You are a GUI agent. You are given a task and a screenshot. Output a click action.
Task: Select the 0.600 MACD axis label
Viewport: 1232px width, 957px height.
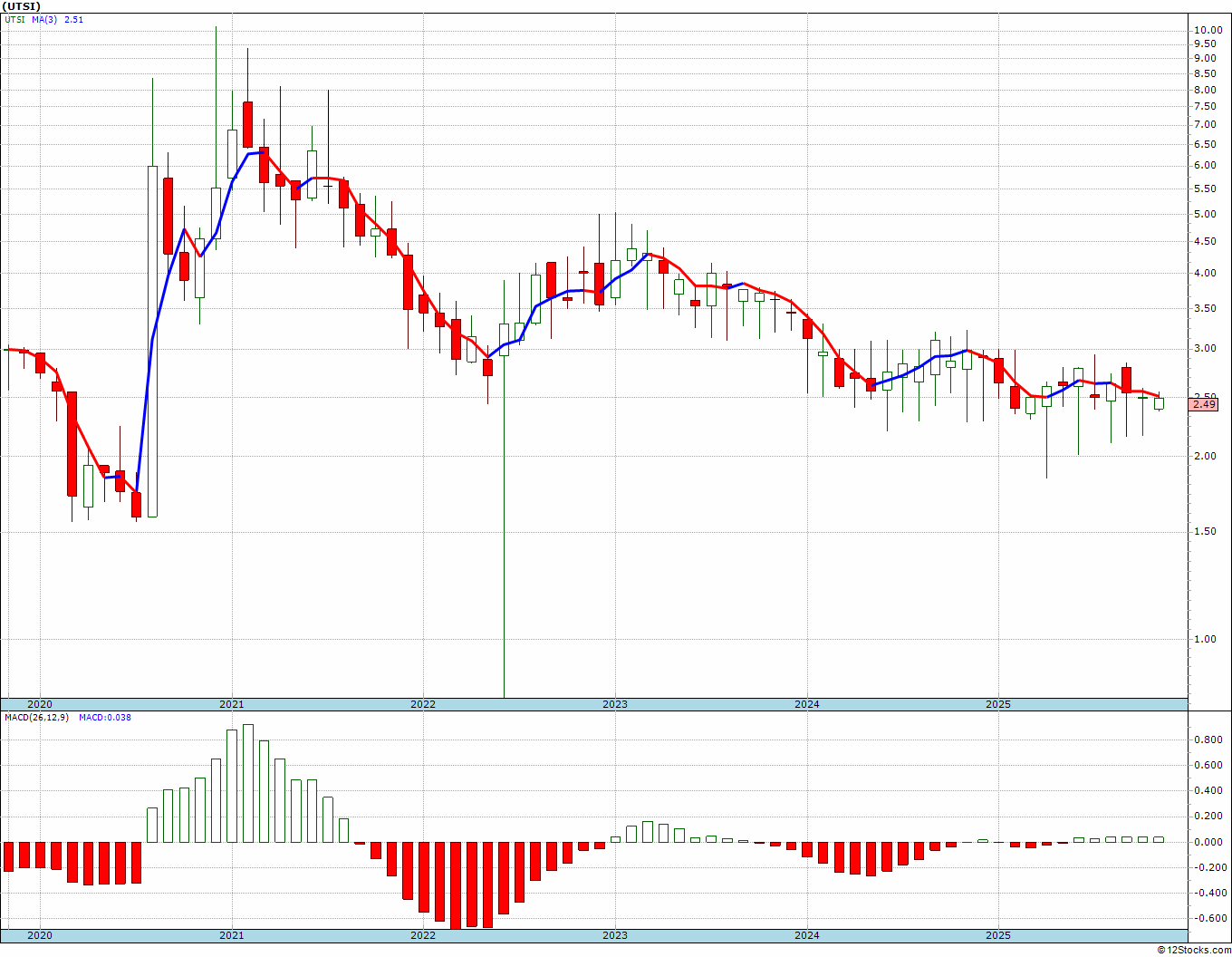click(x=1207, y=765)
